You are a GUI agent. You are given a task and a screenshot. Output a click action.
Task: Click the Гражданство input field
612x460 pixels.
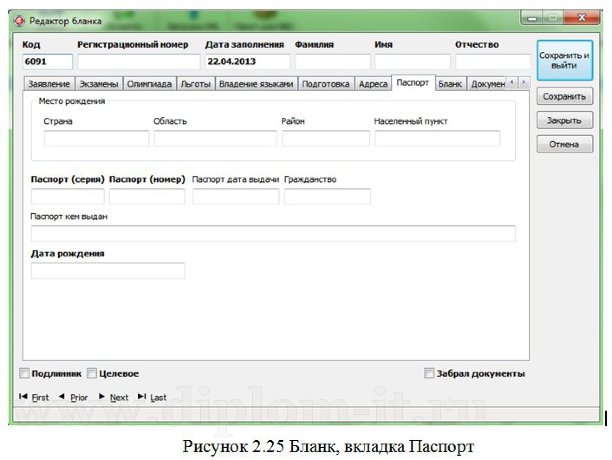pyautogui.click(x=327, y=196)
